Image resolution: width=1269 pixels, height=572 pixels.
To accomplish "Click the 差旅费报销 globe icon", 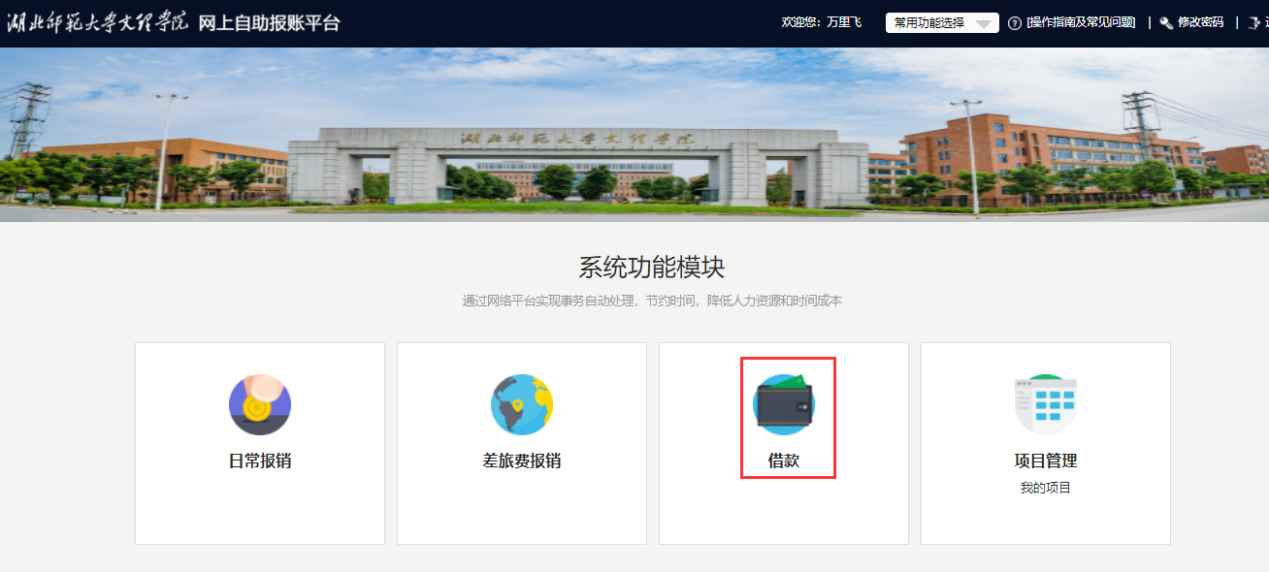I will 522,404.
